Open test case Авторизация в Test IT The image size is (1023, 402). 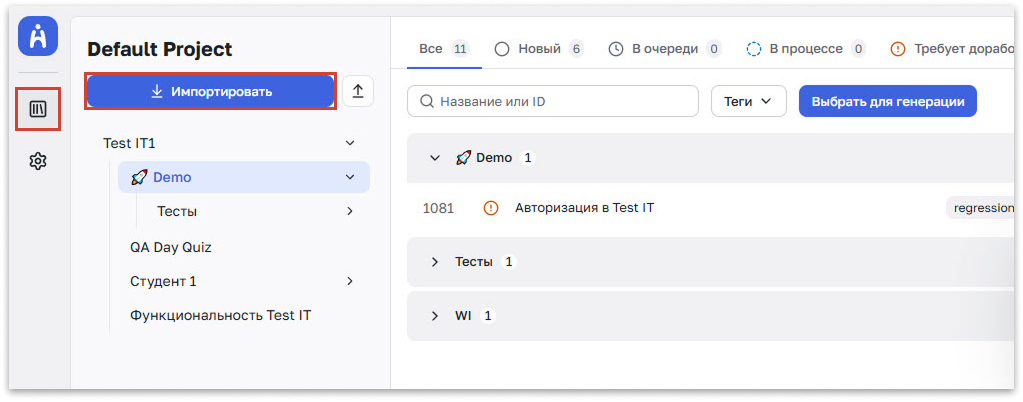585,208
